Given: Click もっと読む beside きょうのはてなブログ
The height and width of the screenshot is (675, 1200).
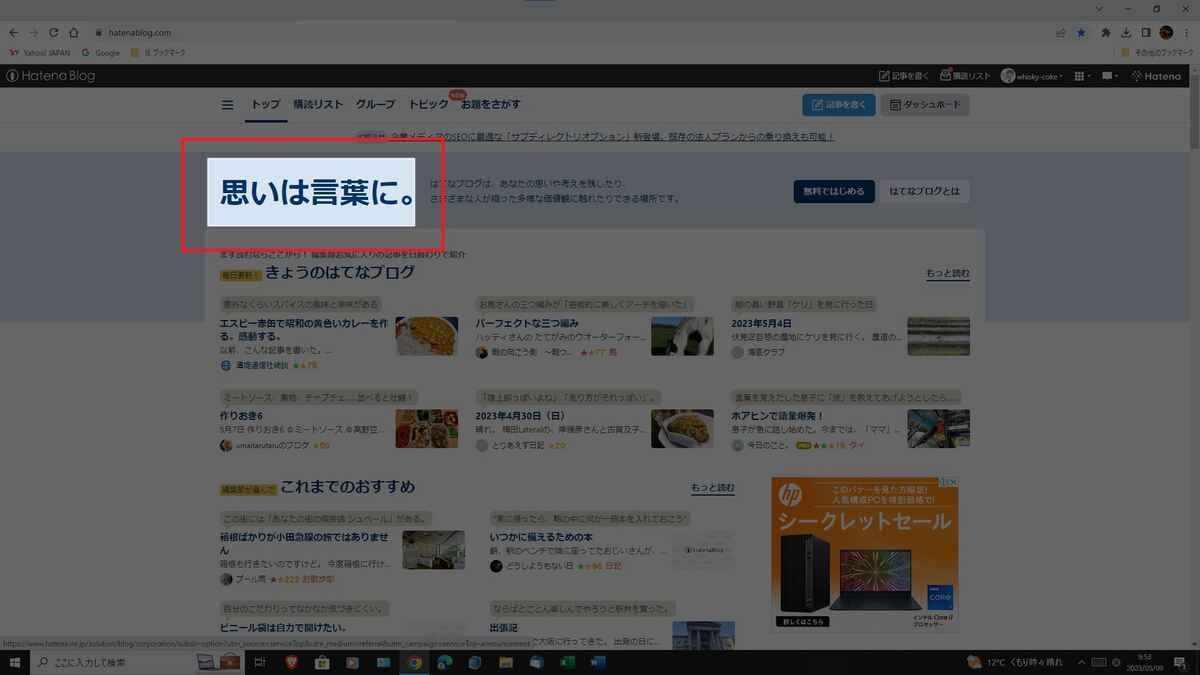Looking at the screenshot, I should [947, 273].
